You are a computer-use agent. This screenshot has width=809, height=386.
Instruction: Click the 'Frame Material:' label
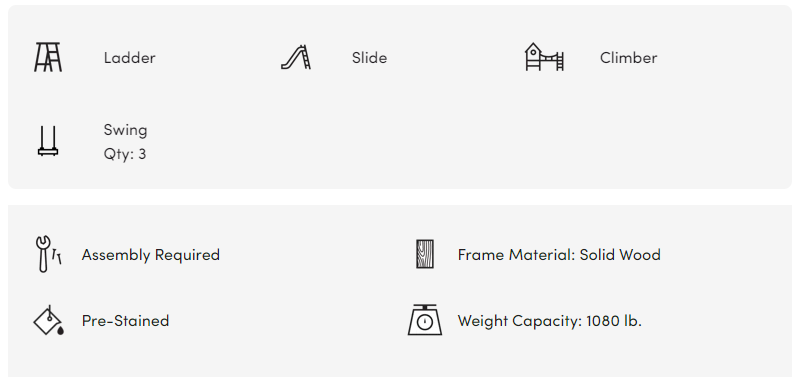(x=516, y=255)
